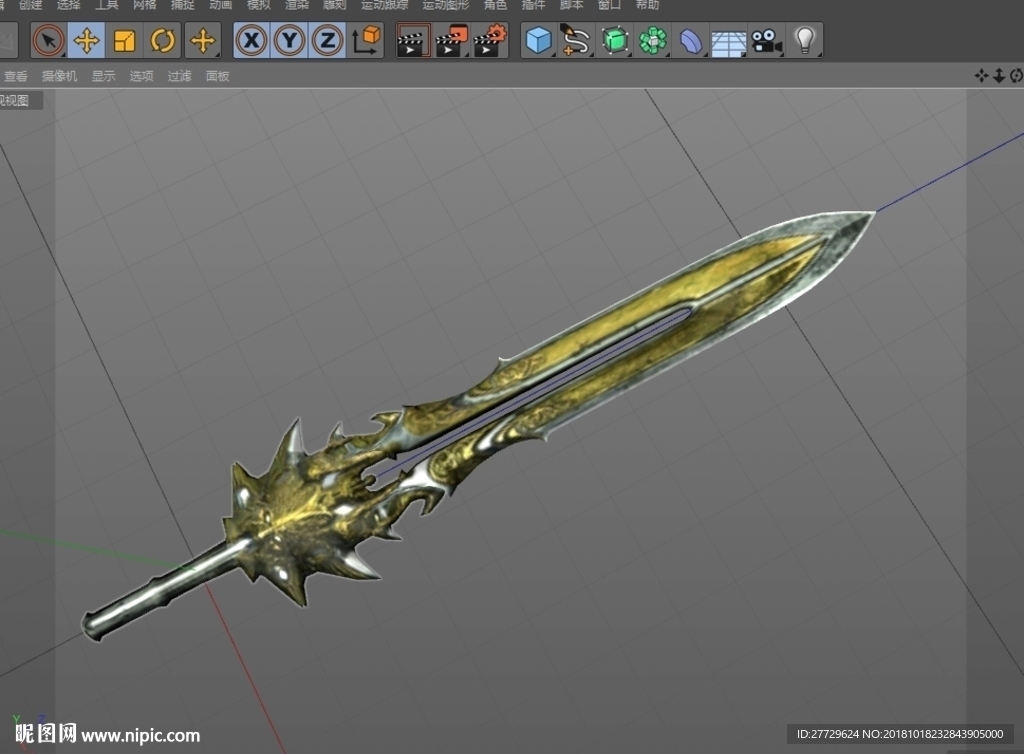Image resolution: width=1024 pixels, height=754 pixels.
Task: Open the 显示 viewport menu
Action: (x=103, y=76)
